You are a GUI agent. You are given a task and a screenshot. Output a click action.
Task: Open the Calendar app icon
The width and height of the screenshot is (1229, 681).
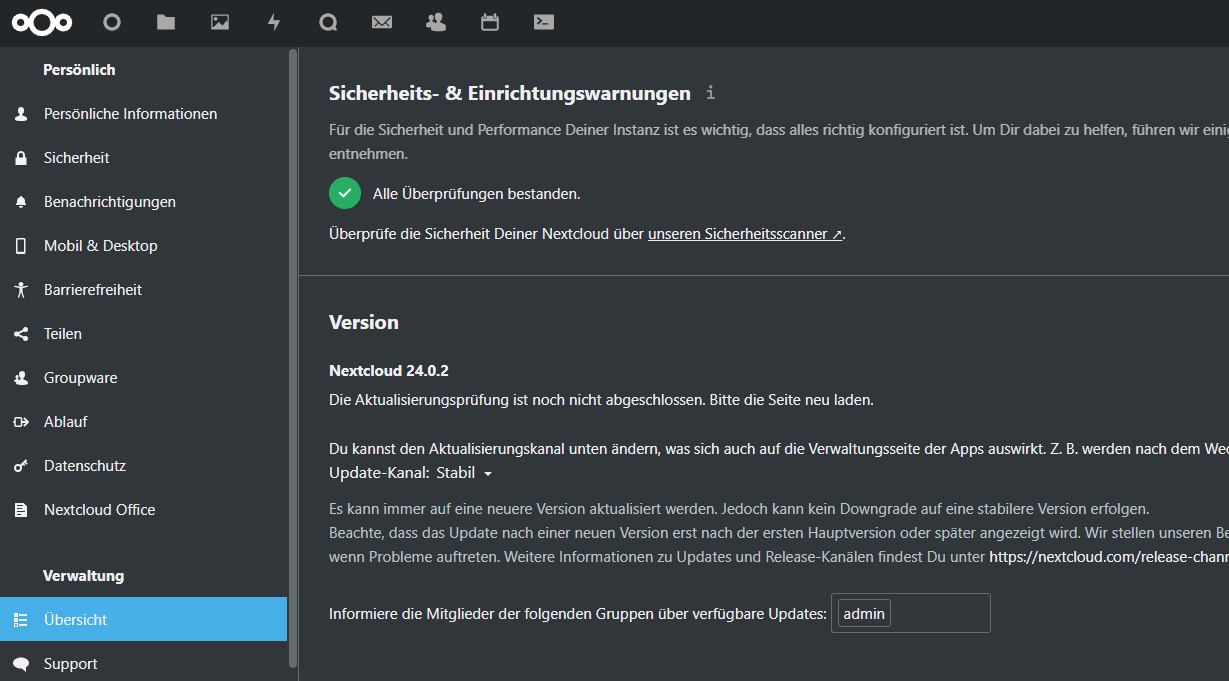(490, 22)
